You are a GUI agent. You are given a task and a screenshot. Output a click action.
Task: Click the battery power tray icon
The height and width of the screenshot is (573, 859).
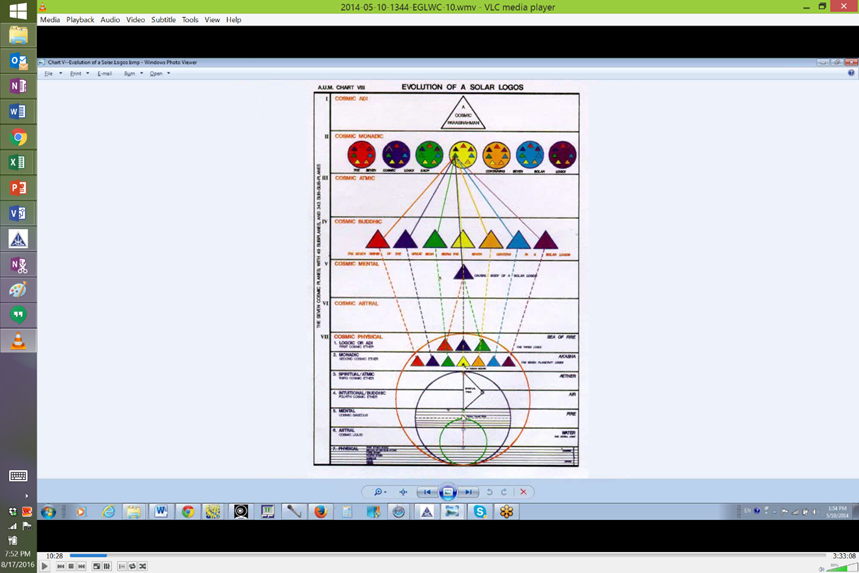click(12, 540)
